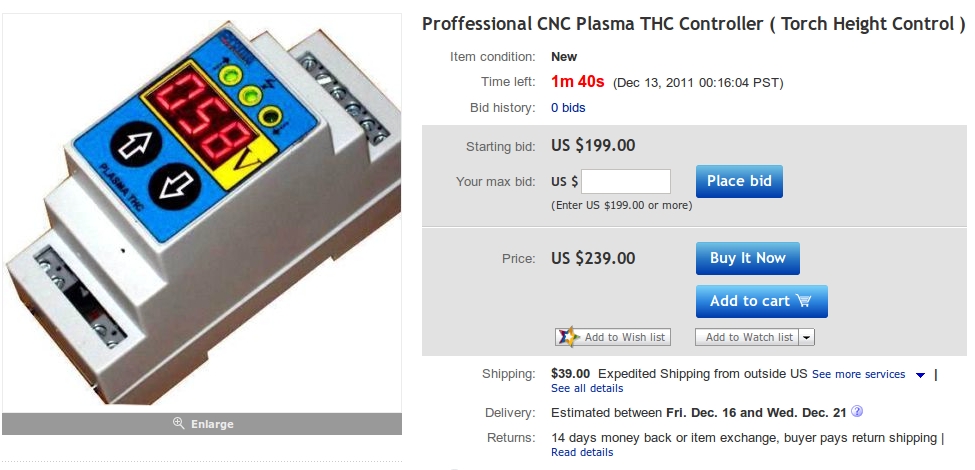This screenshot has width=975, height=470.
Task: Click the shopping cart icon on Add to cart
Action: click(804, 301)
